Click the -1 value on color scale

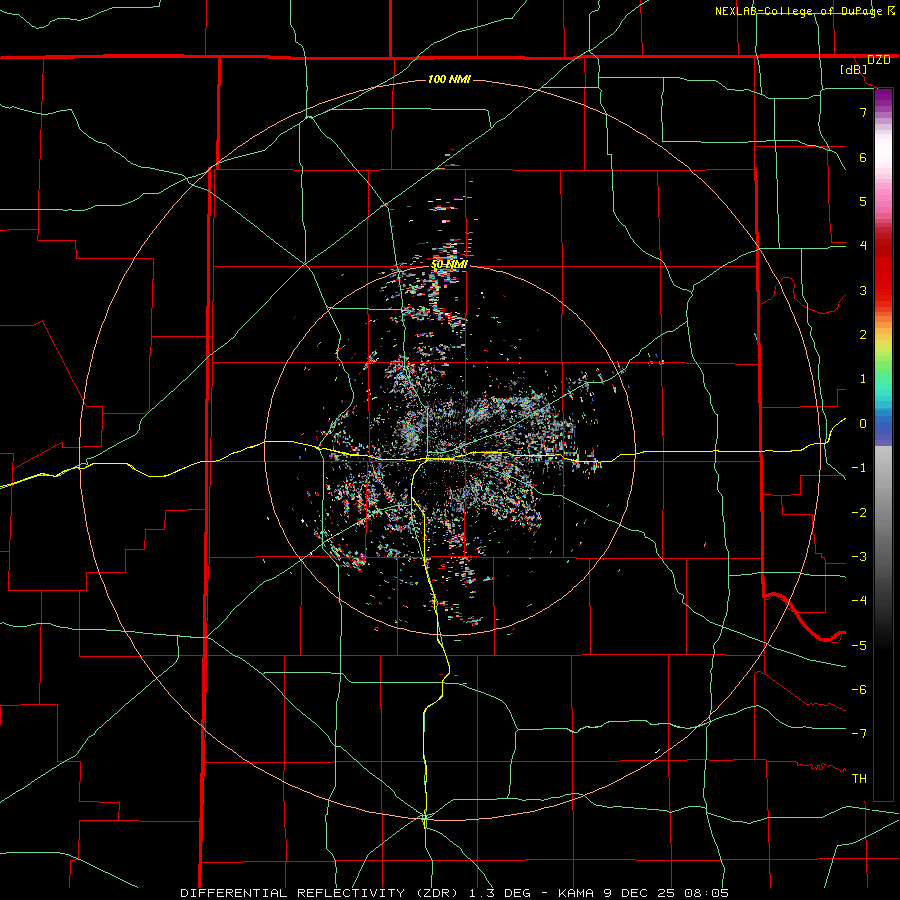pyautogui.click(x=859, y=468)
